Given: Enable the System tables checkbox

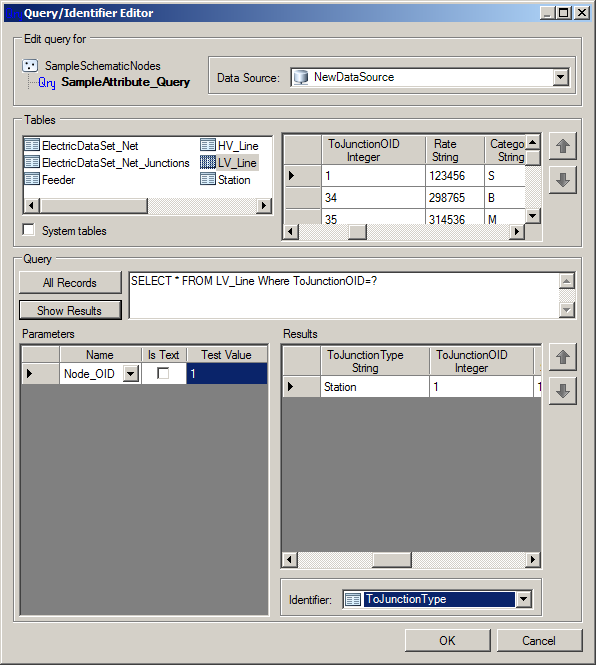Looking at the screenshot, I should (x=28, y=230).
